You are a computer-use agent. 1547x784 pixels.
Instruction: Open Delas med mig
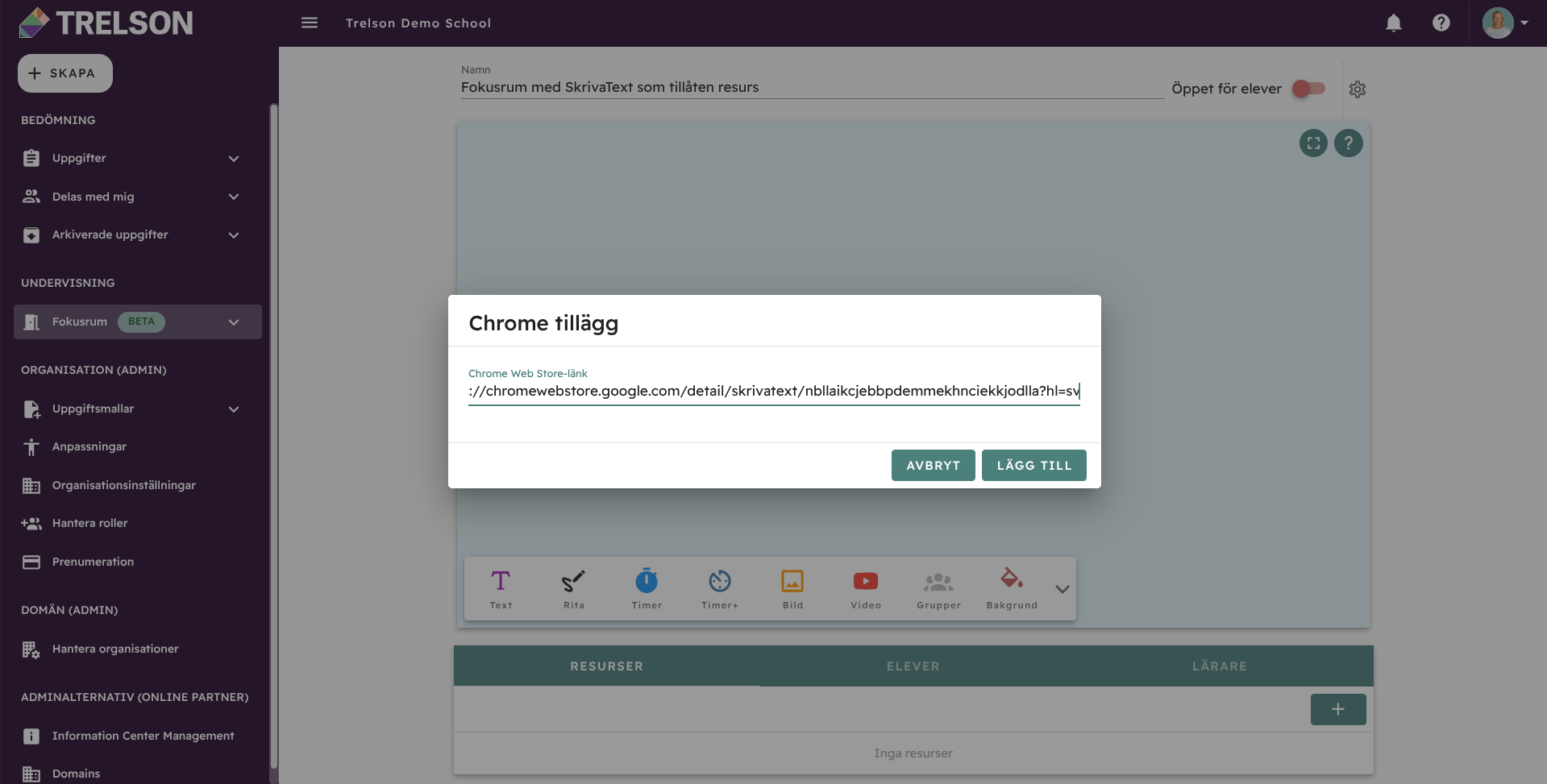click(x=93, y=197)
